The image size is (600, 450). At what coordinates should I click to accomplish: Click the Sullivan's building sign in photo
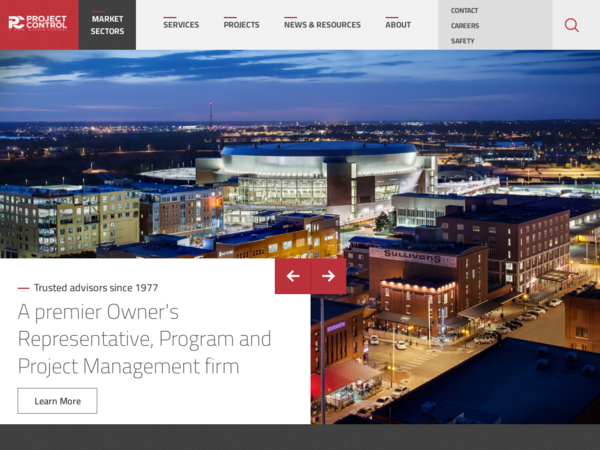(412, 255)
